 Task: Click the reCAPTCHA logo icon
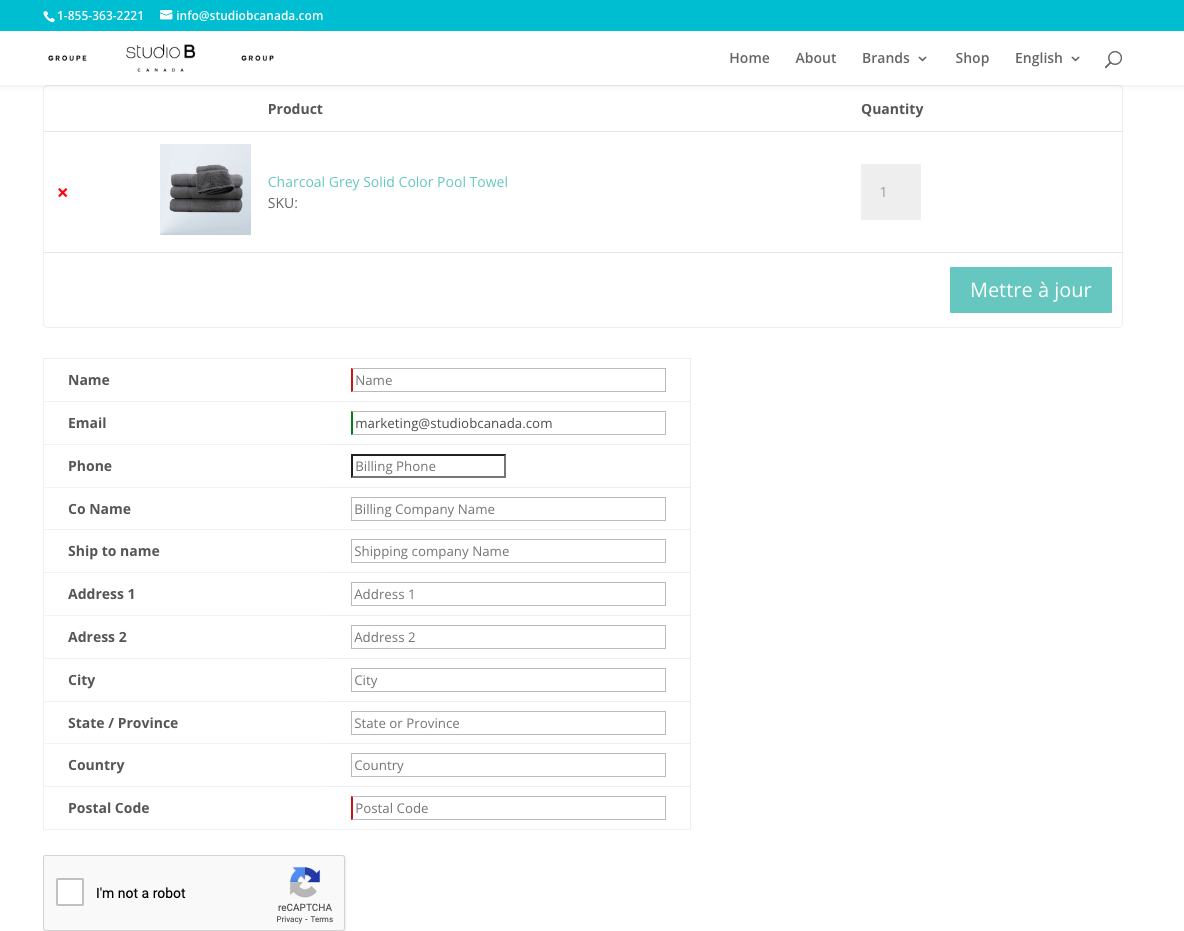pos(305,883)
